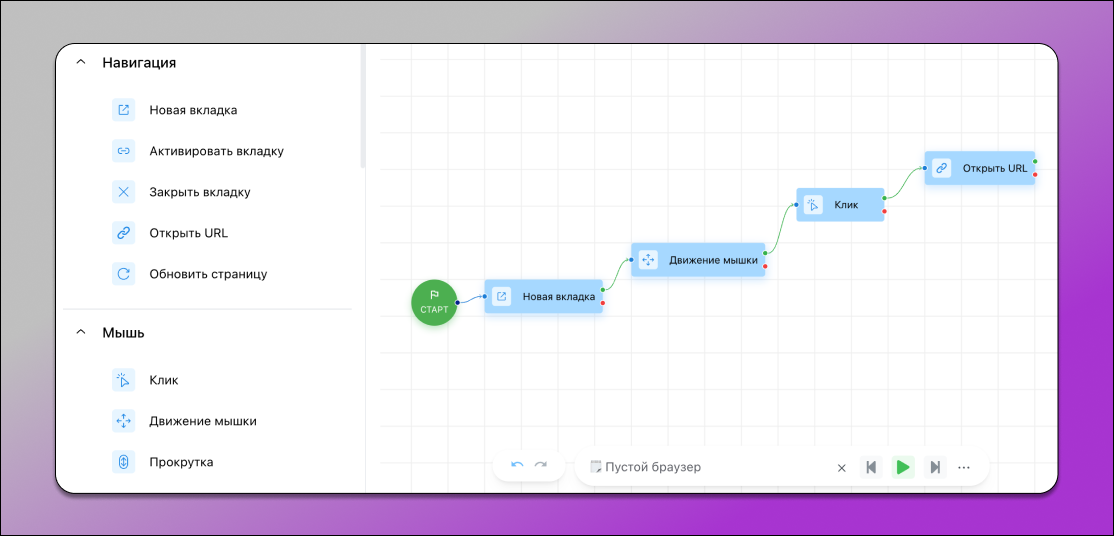Screen dimensions: 1114x536
Task: Select the Прокрутка scroll icon
Action: point(123,462)
